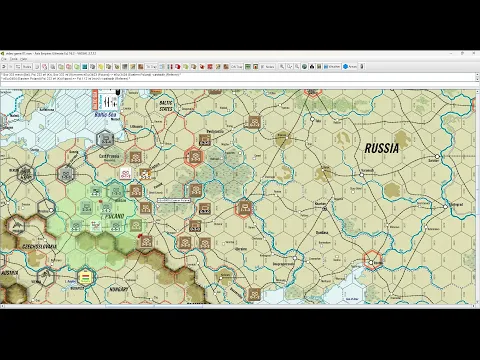480x360 pixels.
Task: Click the red square toolbar icon
Action: pyautogui.click(x=210, y=67)
